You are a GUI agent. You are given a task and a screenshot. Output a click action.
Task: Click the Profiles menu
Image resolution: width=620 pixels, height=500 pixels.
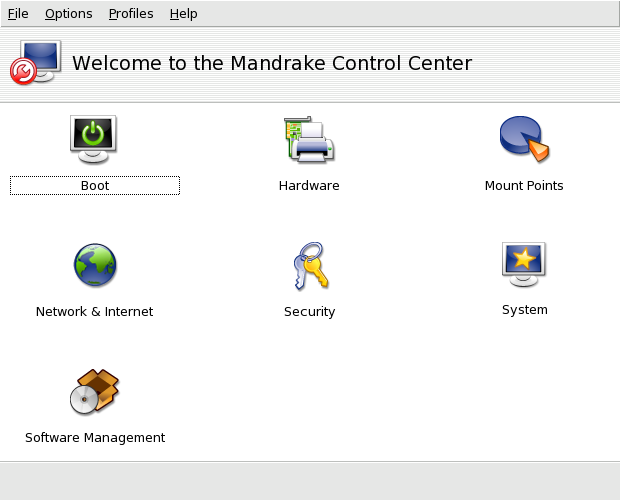[x=131, y=13]
